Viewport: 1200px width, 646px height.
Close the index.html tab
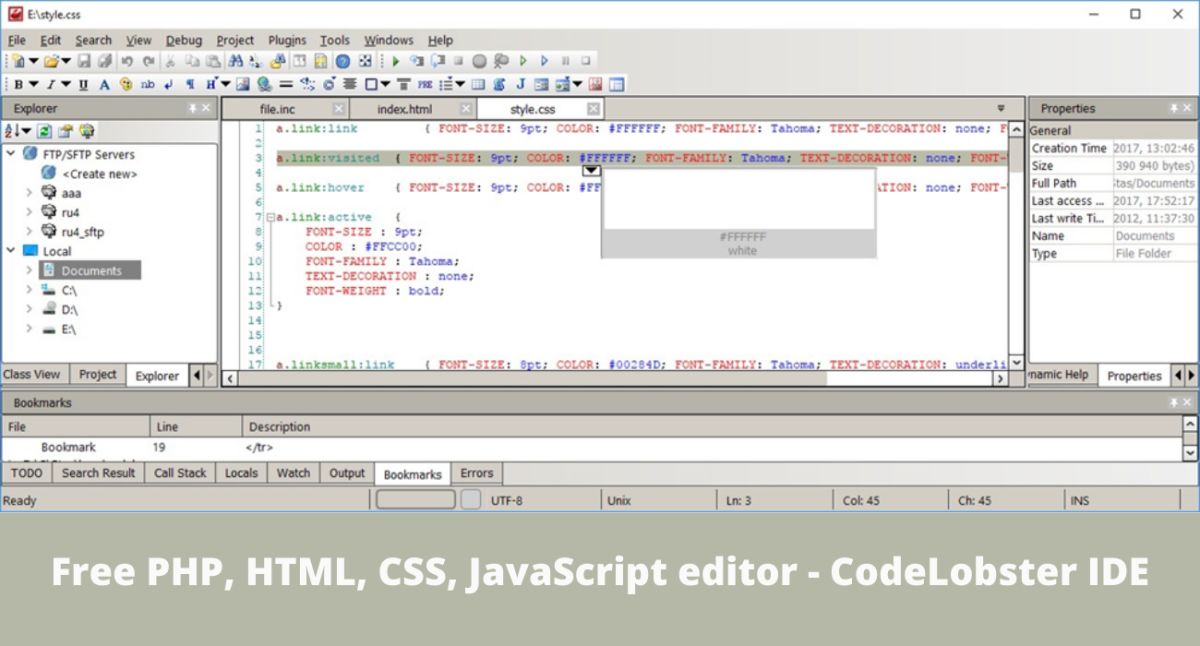tap(466, 109)
